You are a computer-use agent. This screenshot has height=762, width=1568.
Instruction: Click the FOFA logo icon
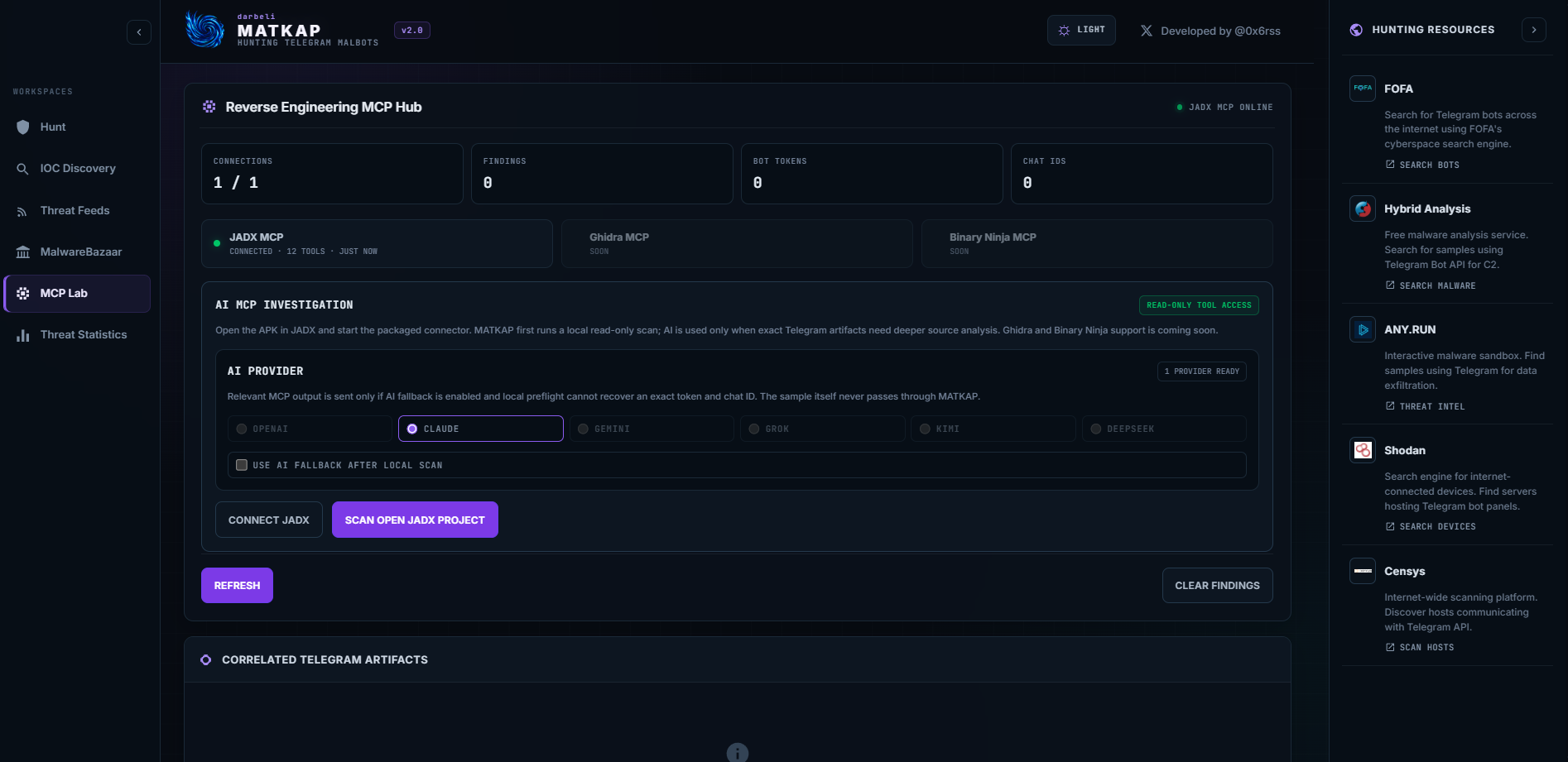click(1363, 88)
